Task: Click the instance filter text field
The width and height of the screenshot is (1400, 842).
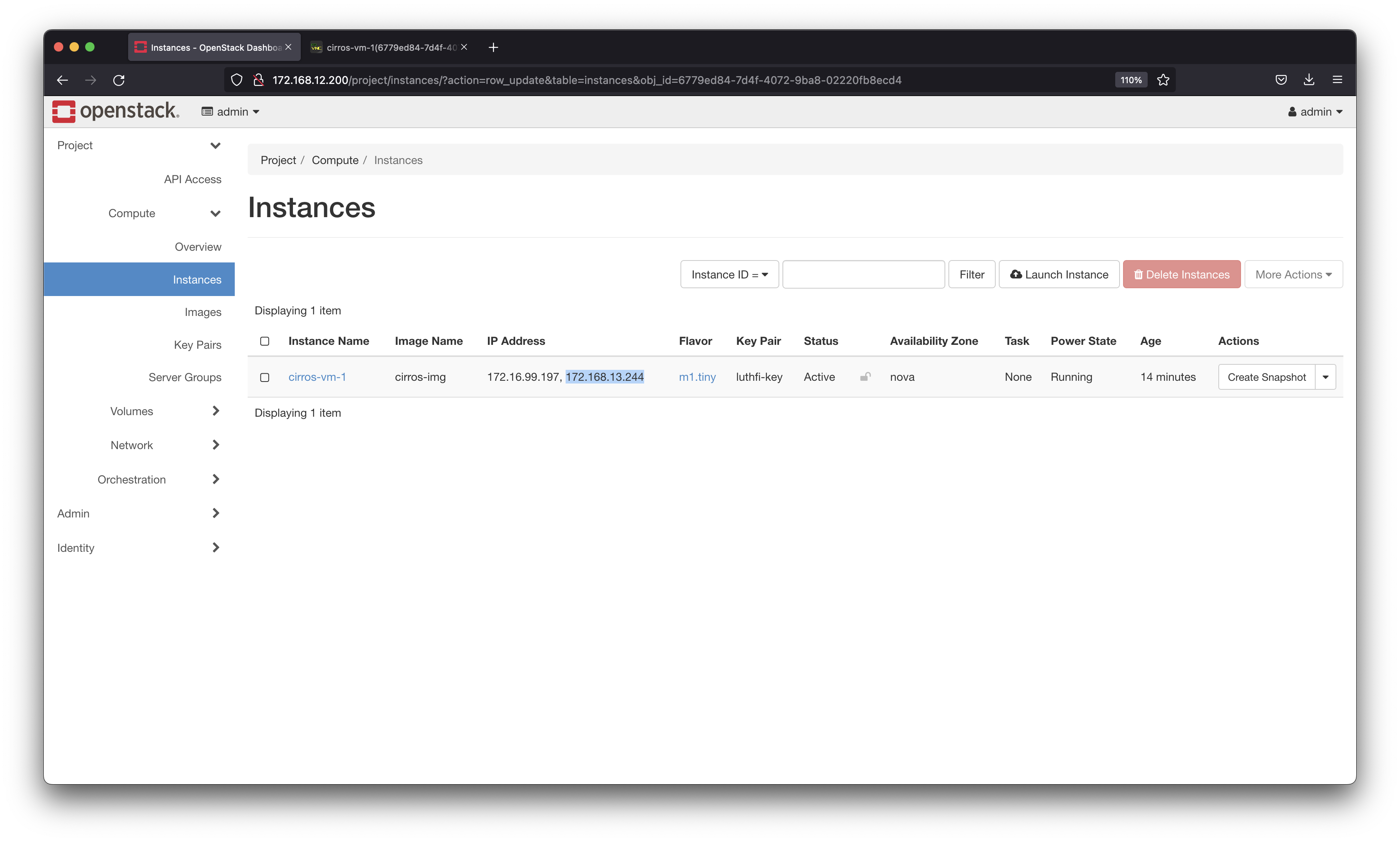Action: click(863, 275)
